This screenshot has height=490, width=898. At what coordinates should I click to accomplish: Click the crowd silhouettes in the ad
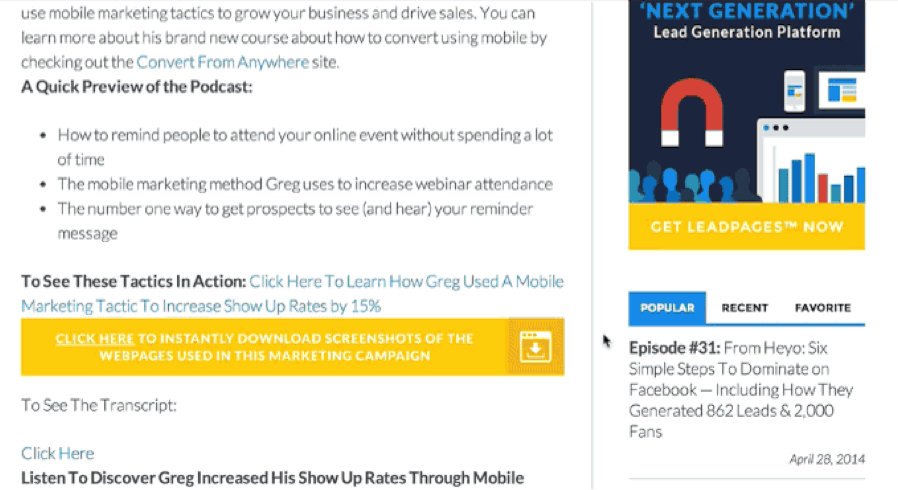695,182
